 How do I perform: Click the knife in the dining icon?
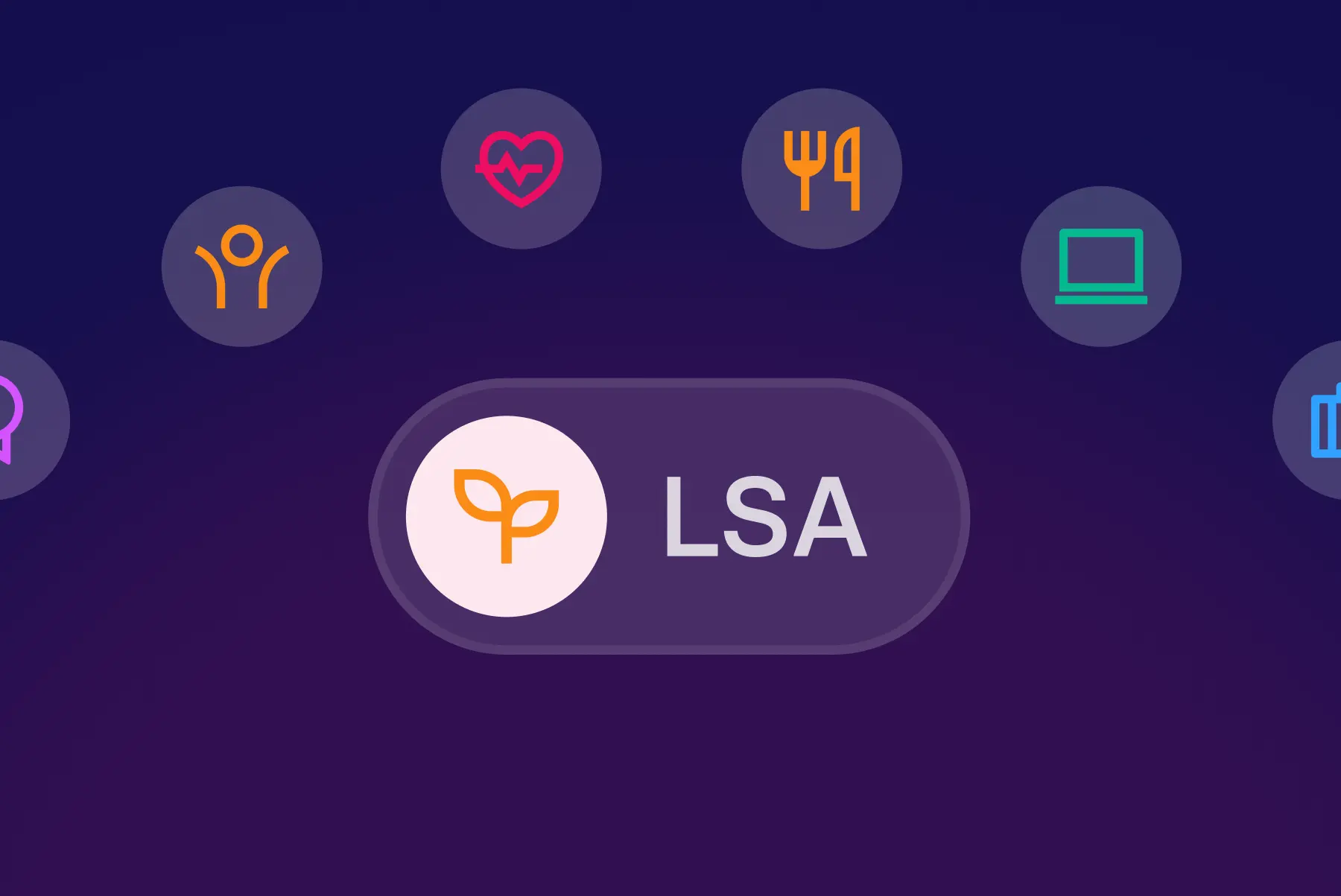848,168
